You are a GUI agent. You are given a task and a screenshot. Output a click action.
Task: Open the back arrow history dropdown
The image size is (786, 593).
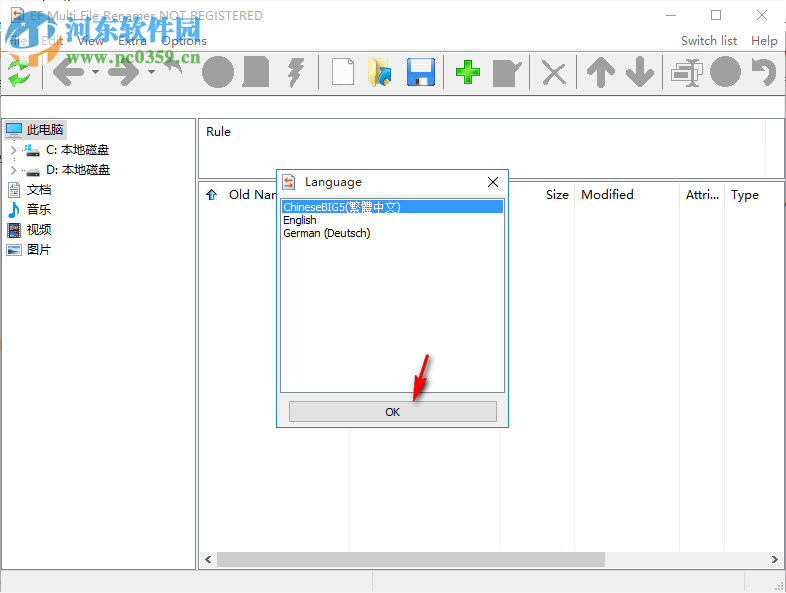95,72
